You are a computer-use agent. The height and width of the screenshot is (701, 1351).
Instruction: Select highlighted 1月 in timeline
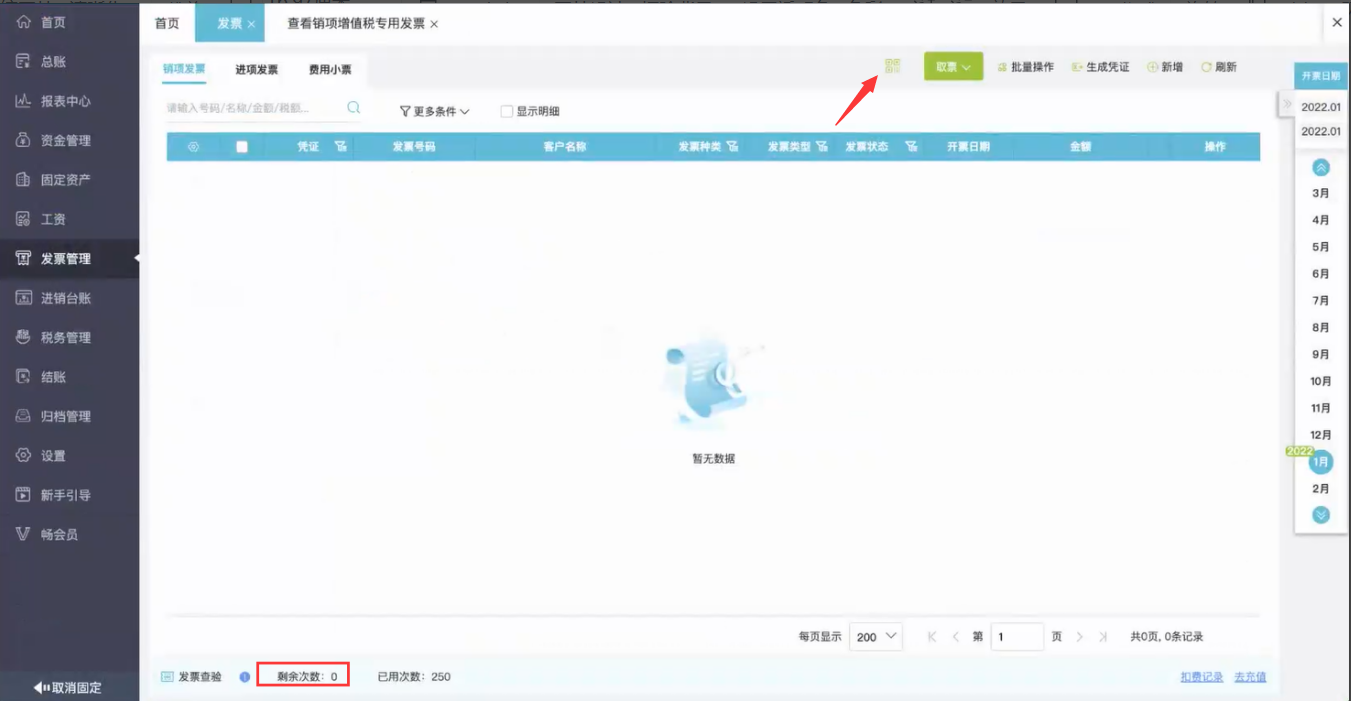point(1321,462)
